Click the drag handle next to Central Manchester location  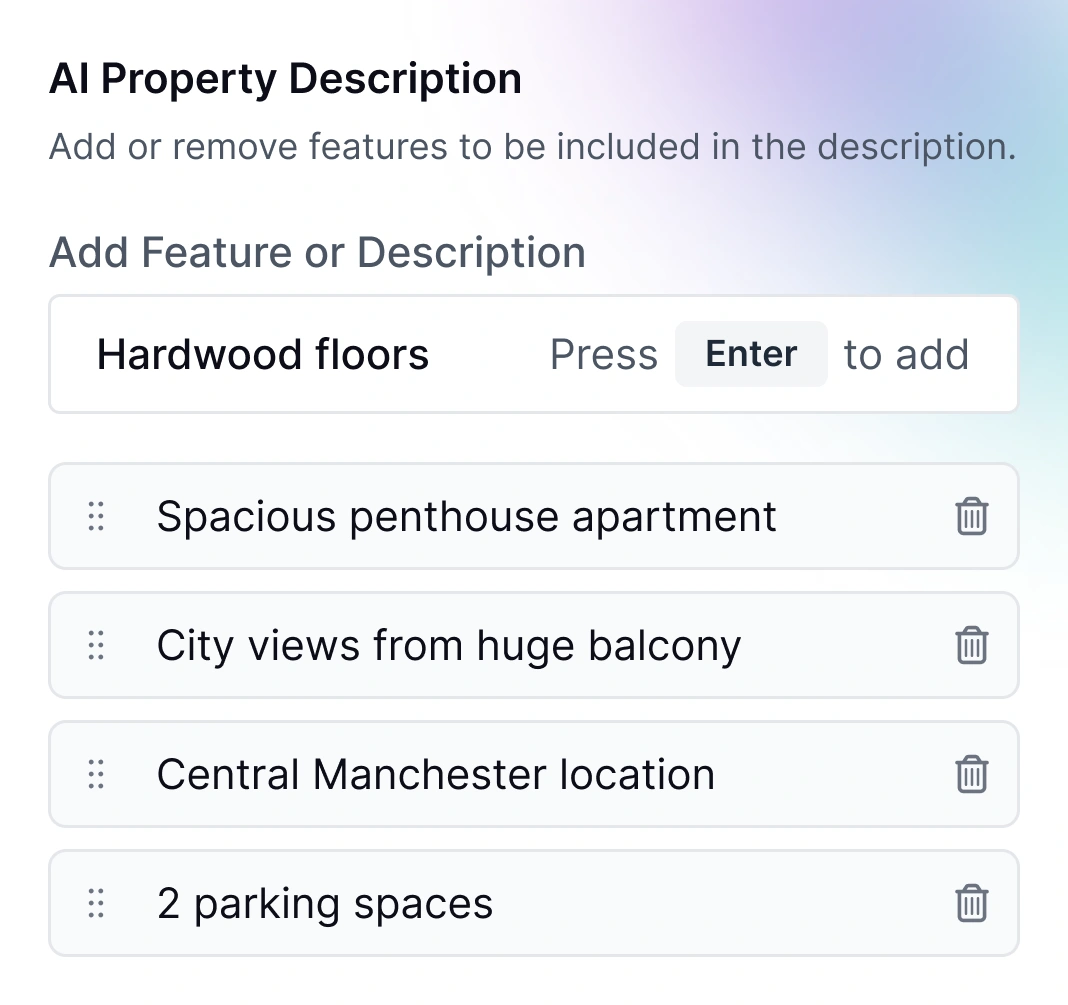[x=96, y=774]
